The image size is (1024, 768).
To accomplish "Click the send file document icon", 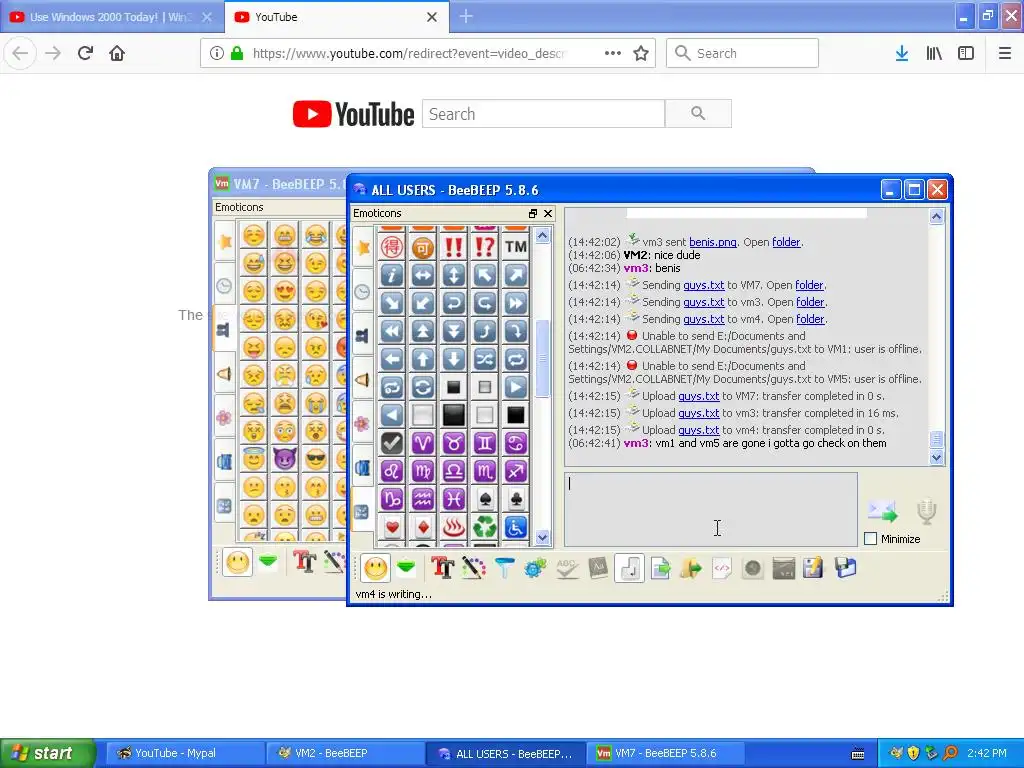I will tap(660, 568).
